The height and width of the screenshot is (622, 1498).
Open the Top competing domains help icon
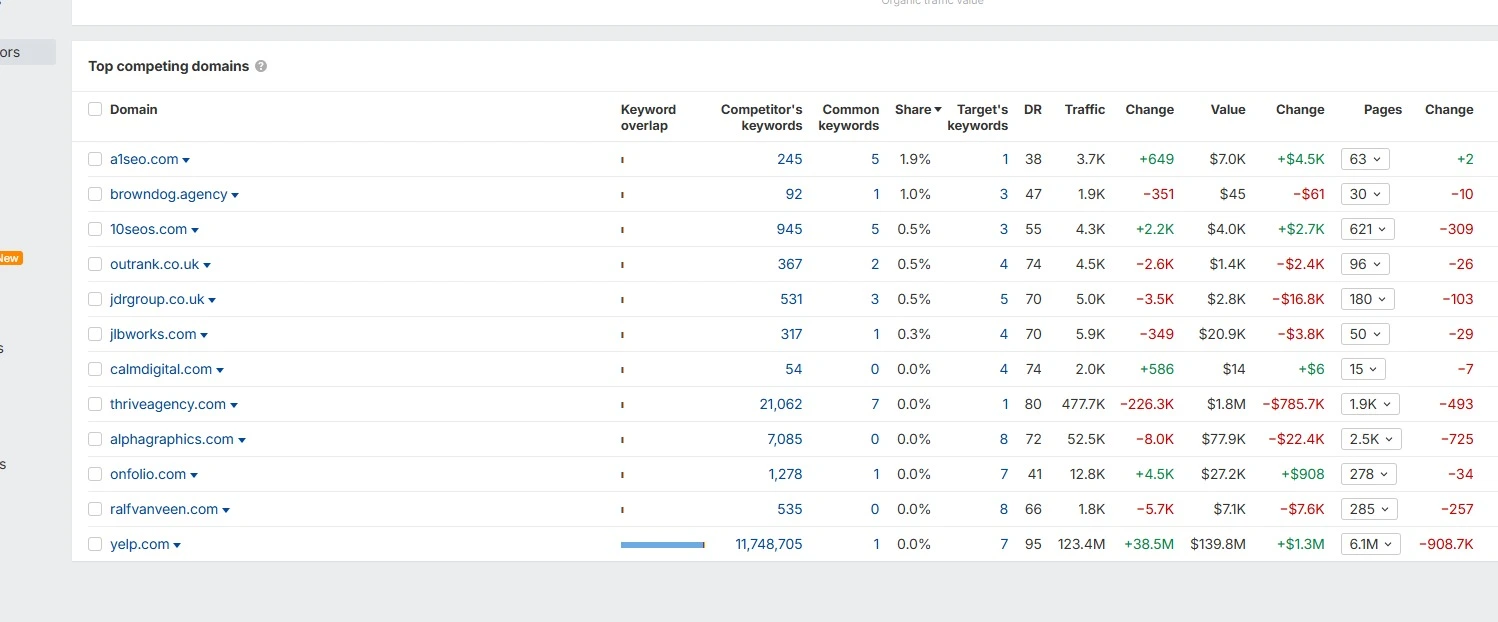click(261, 67)
